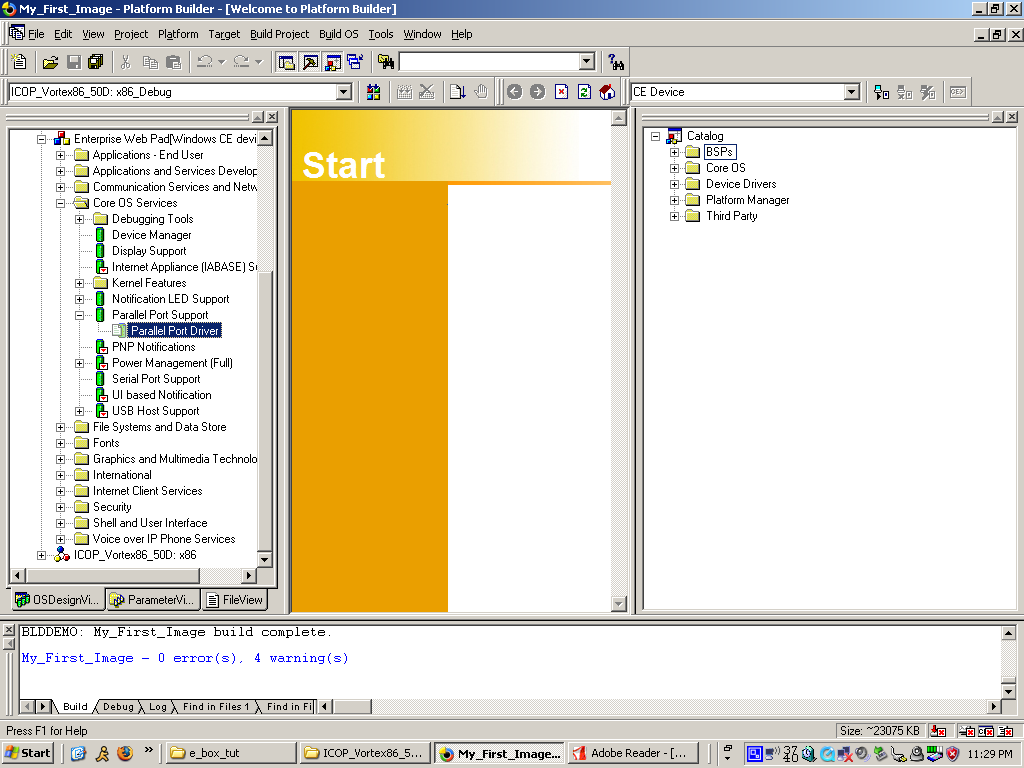Click the Paste icon on the toolbar
Image resolution: width=1024 pixels, height=768 pixels.
[x=172, y=61]
